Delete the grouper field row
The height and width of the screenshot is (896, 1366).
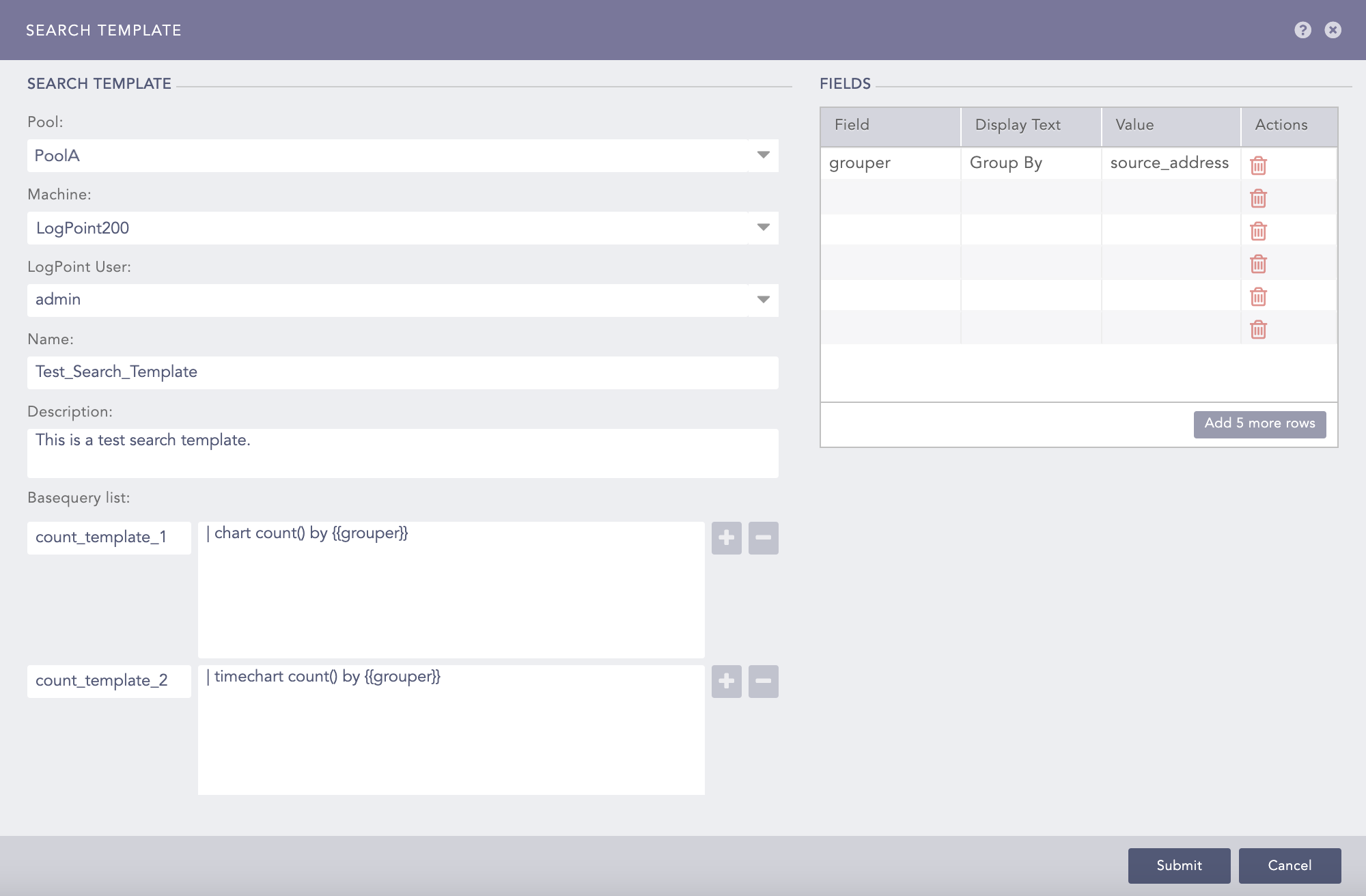pyautogui.click(x=1258, y=165)
